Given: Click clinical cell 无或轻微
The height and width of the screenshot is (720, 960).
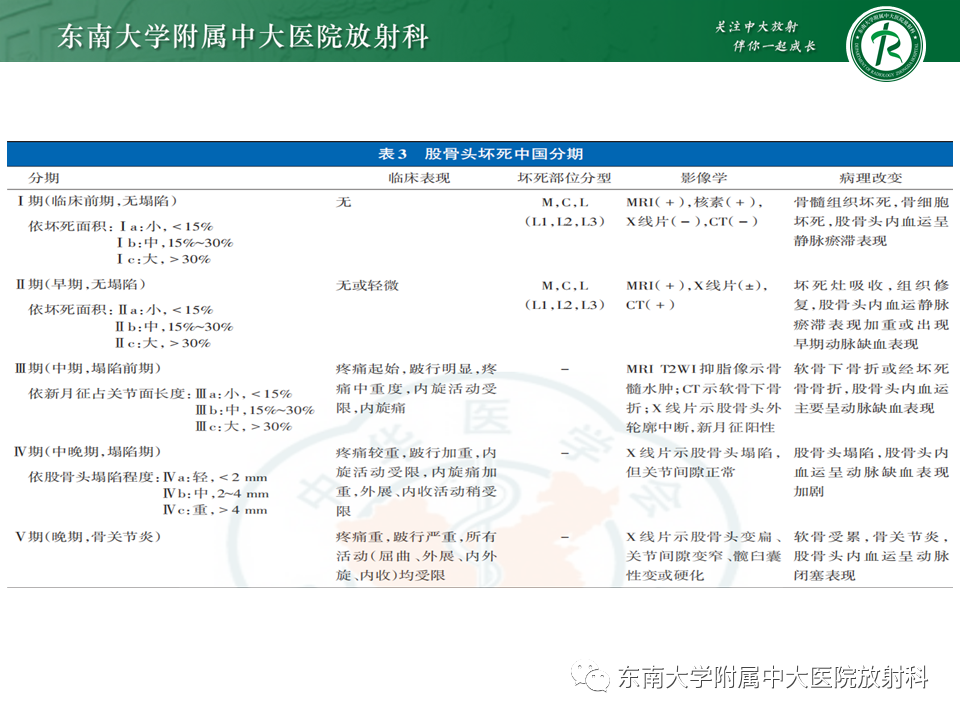Looking at the screenshot, I should [x=367, y=285].
